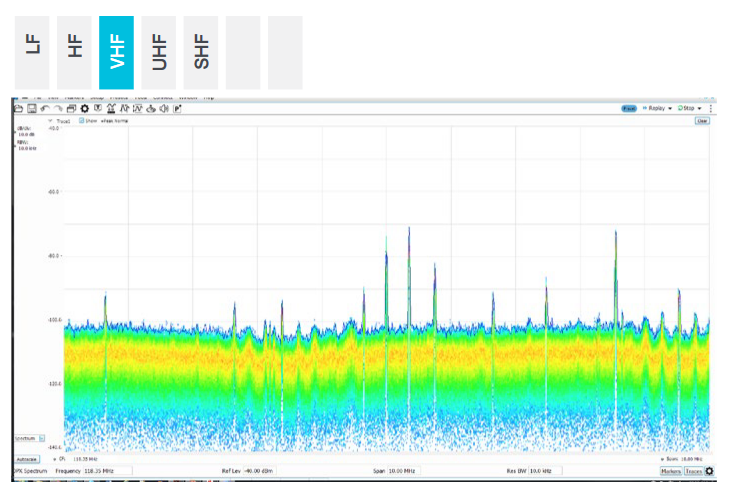Click the save disk icon

point(31,108)
